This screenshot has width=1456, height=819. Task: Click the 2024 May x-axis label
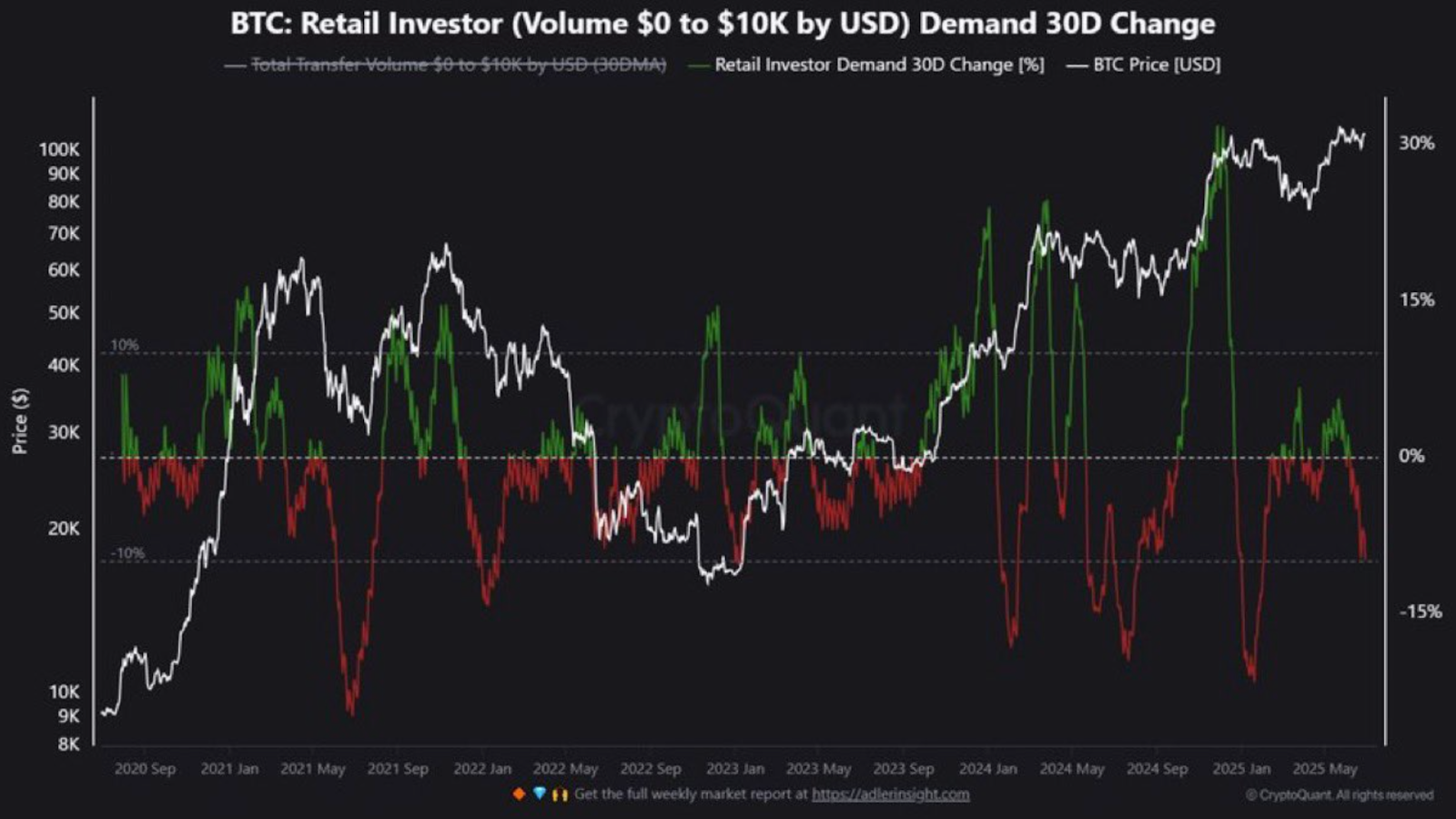pos(1072,769)
